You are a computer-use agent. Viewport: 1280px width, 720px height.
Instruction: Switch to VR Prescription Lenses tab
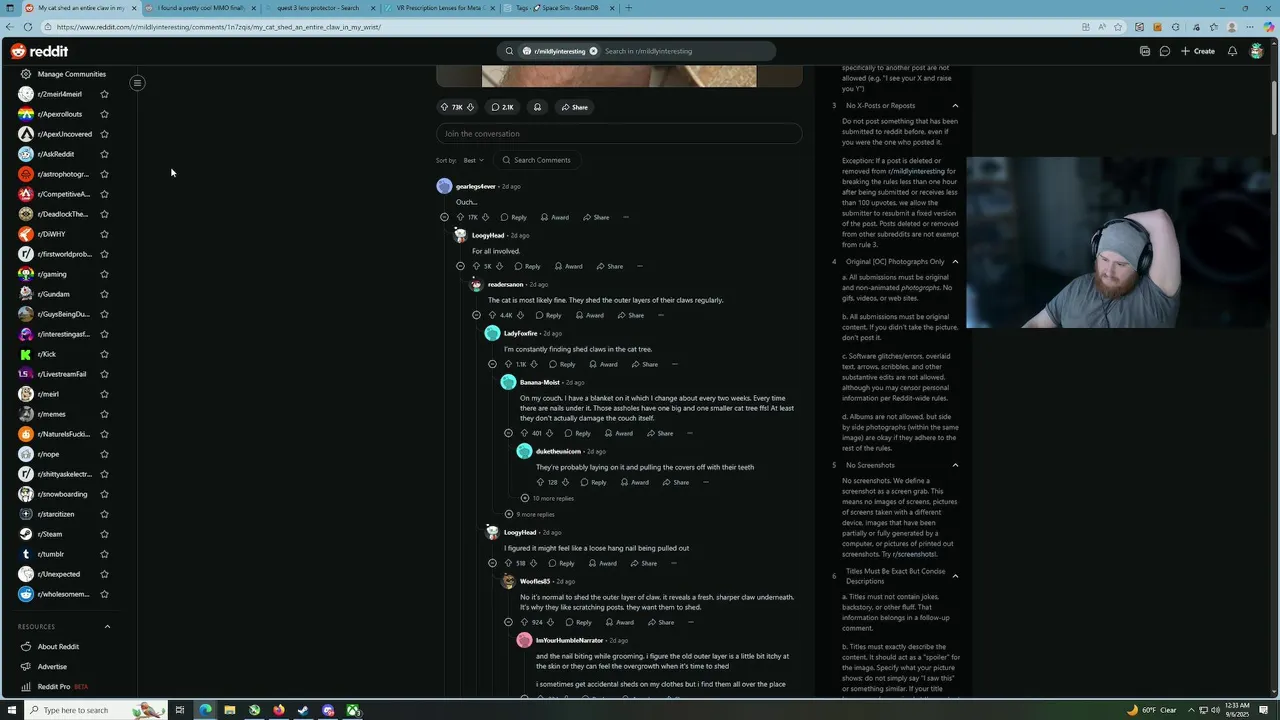439,8
